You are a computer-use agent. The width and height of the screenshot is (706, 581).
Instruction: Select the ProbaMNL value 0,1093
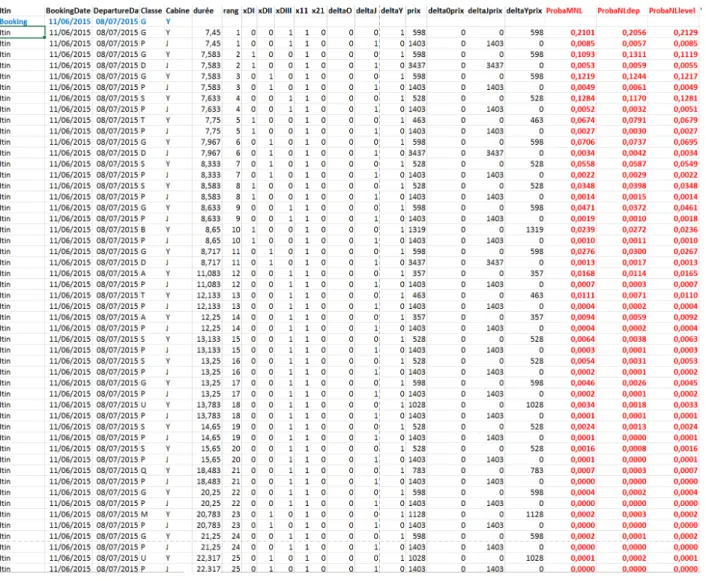click(583, 54)
